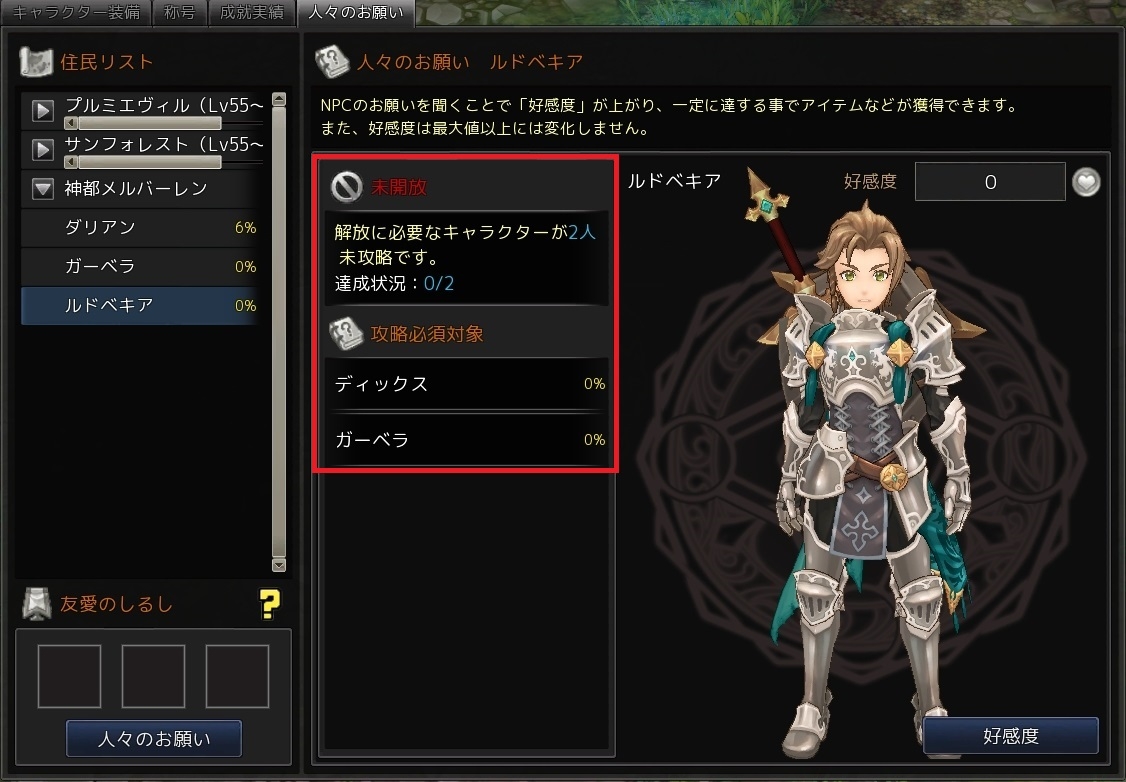Open the 称号 tab

[x=179, y=13]
